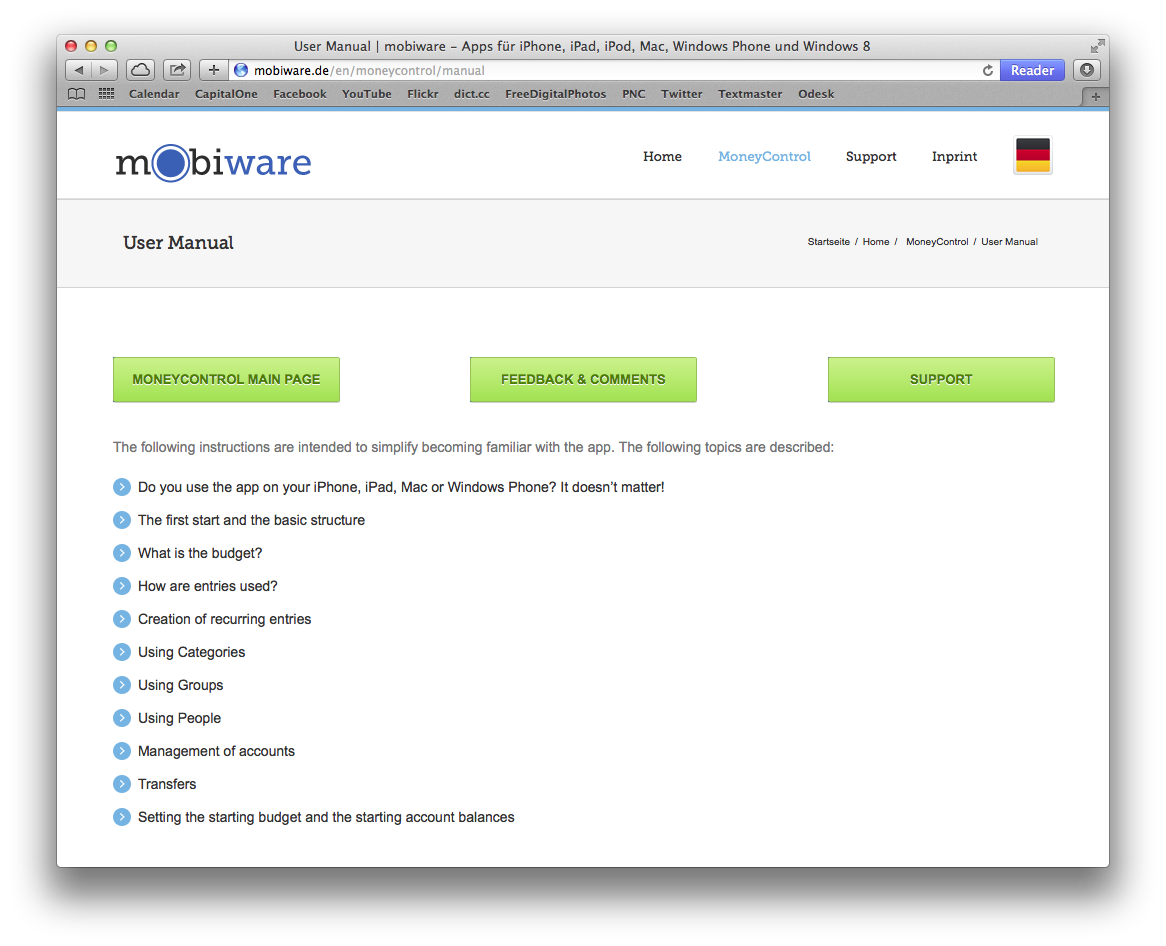Open the reading list book icon
1166x946 pixels.
point(77,94)
